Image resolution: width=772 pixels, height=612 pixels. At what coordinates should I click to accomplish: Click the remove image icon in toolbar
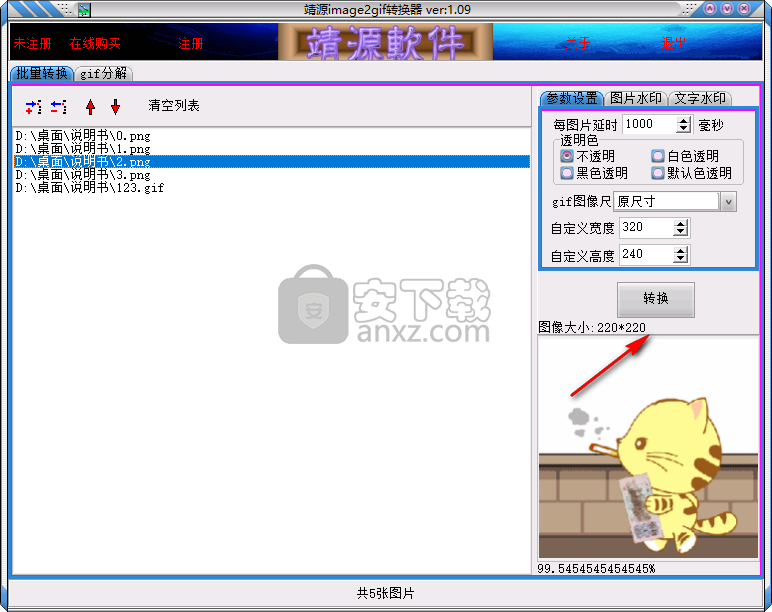[x=58, y=106]
